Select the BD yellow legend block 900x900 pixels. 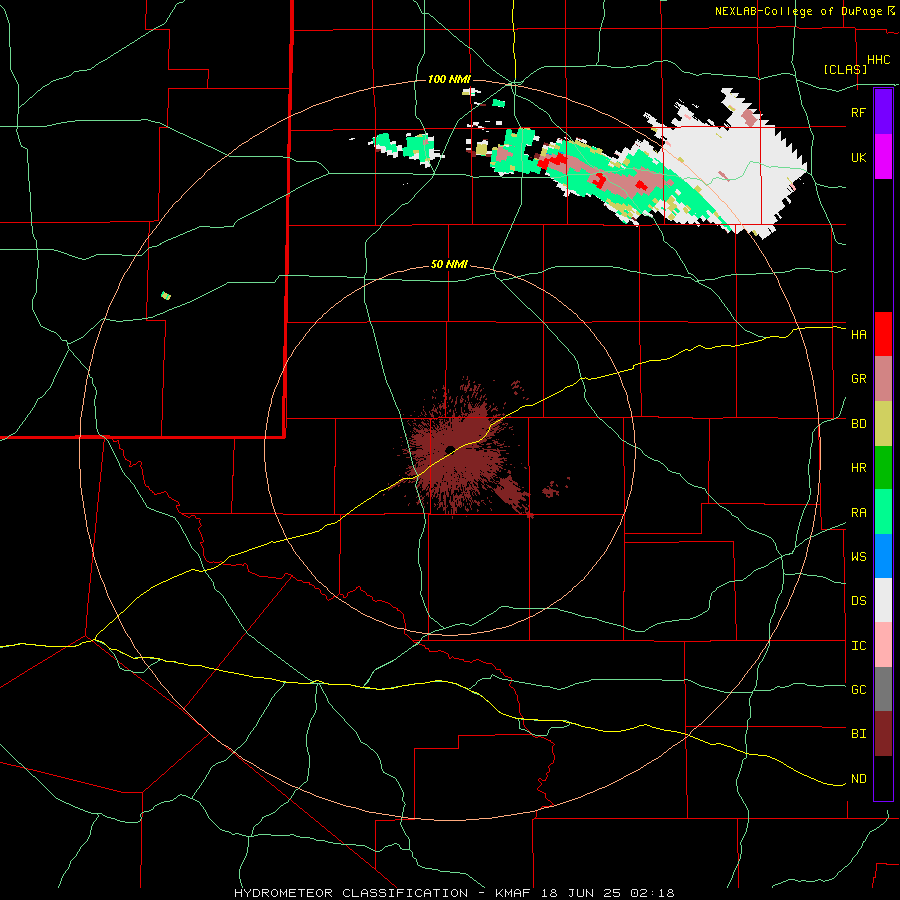click(x=883, y=424)
